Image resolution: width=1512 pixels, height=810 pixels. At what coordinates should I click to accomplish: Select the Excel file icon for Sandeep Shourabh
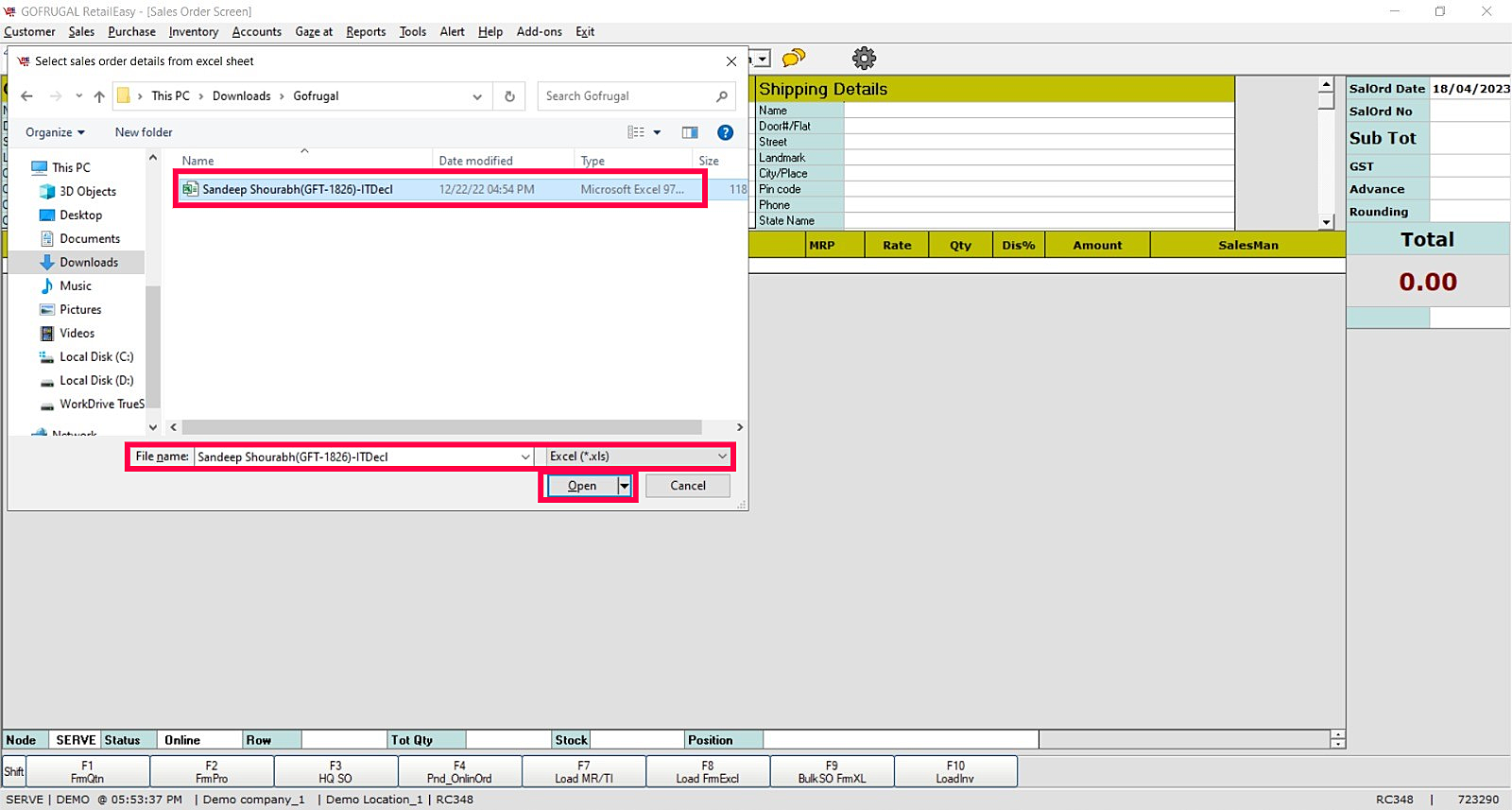(x=190, y=189)
